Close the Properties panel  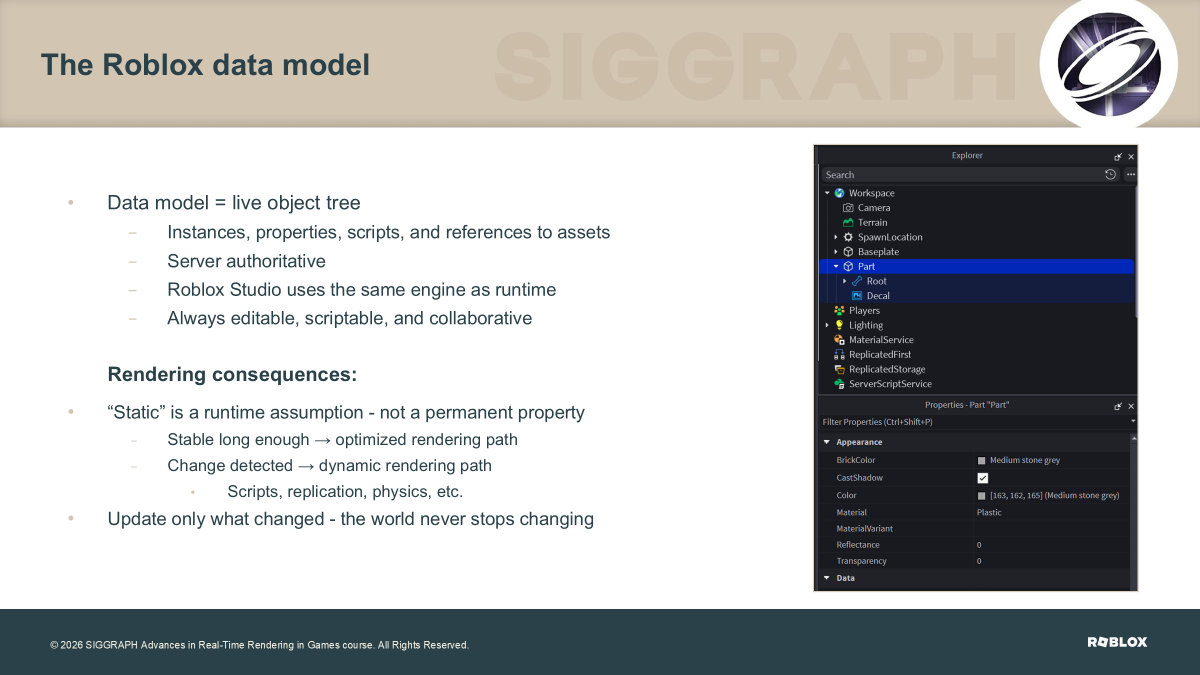coord(1131,407)
